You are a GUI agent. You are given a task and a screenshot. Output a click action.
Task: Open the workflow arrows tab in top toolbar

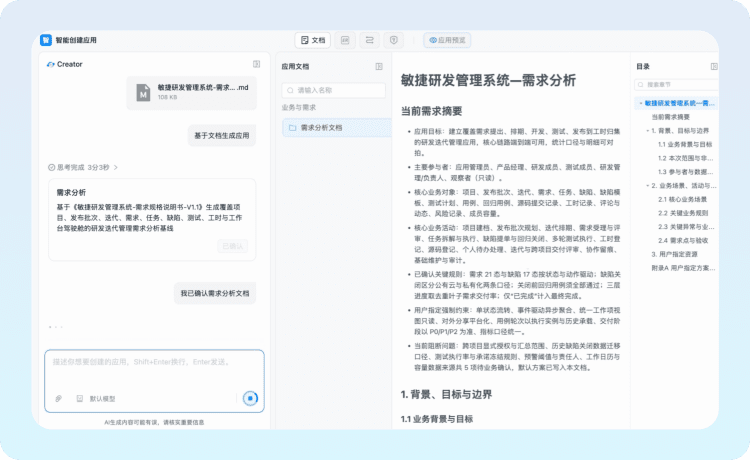(x=369, y=40)
